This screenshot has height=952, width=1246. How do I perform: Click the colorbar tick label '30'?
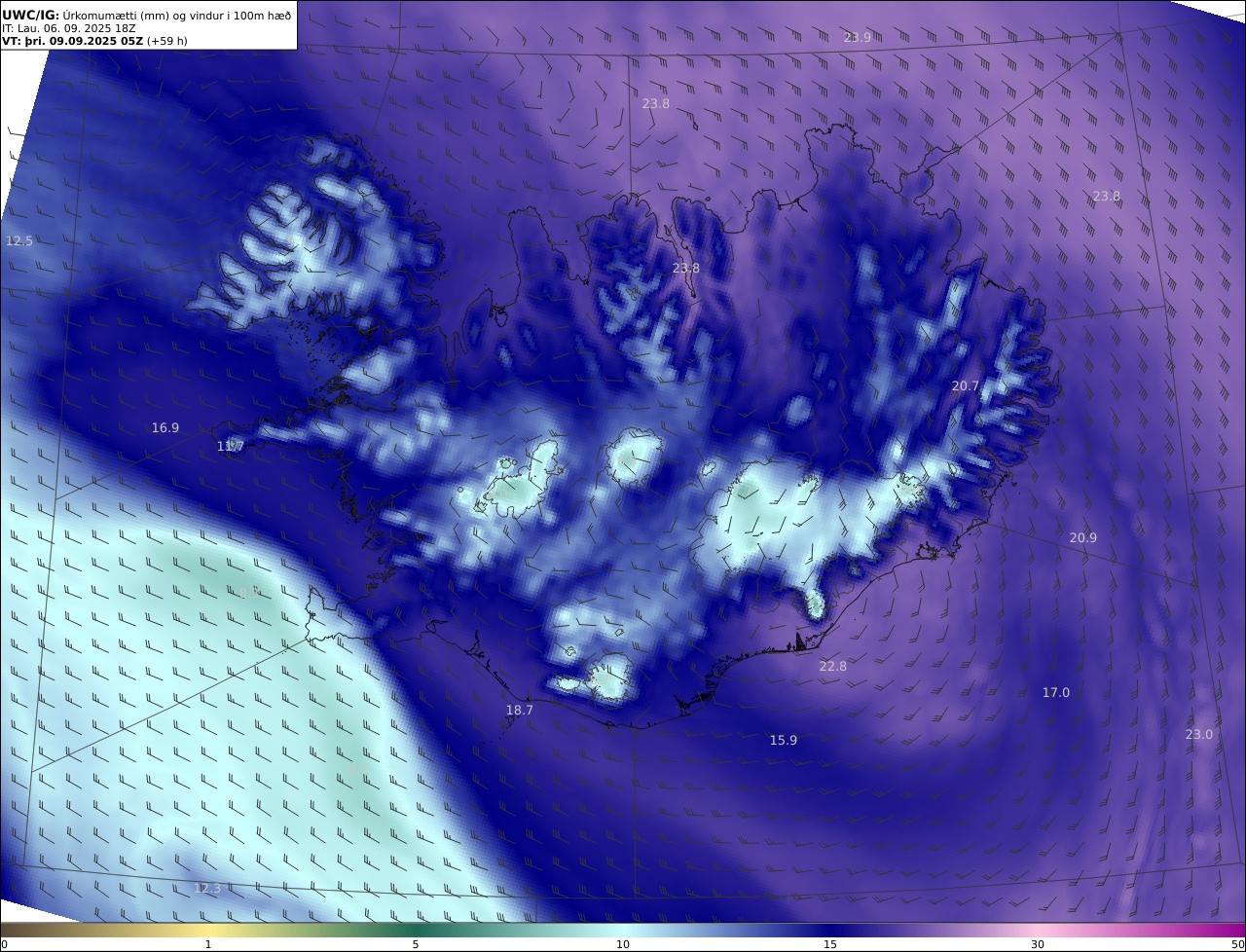(1038, 944)
